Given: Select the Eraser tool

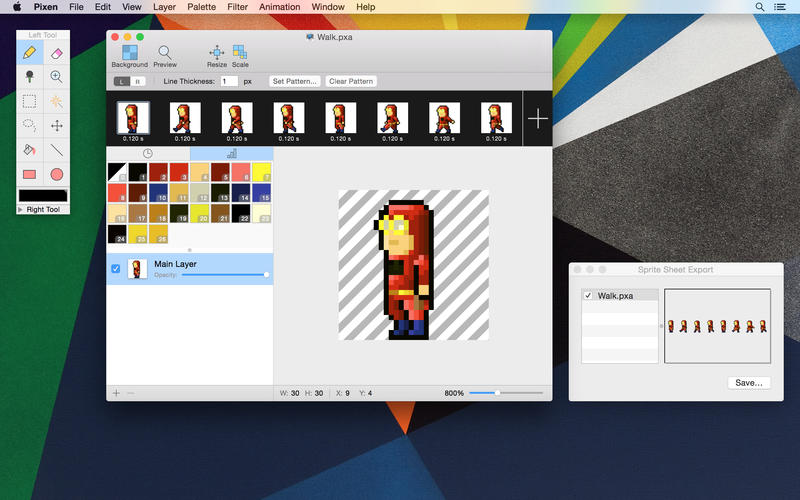Looking at the screenshot, I should click(x=57, y=52).
